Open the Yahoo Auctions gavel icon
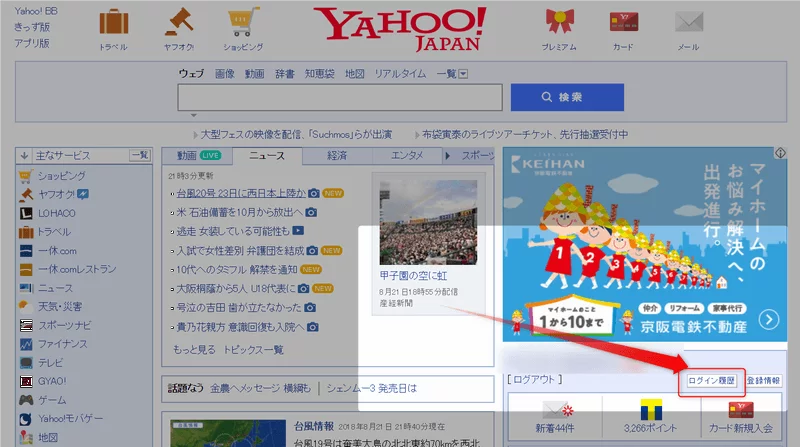 coord(179,22)
